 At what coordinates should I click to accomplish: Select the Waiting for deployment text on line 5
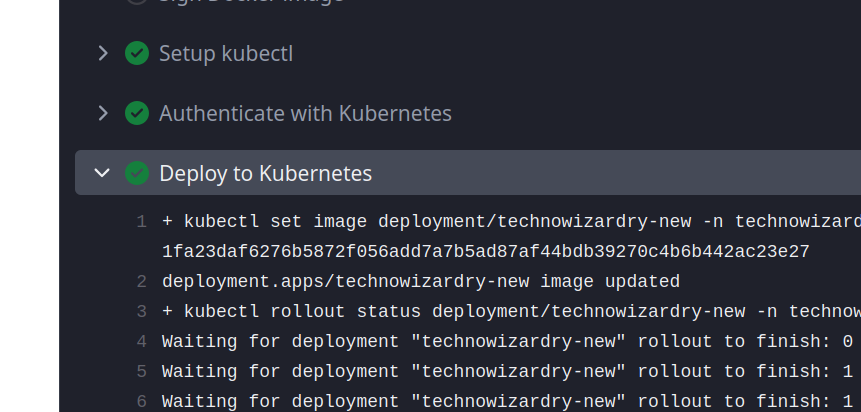507,371
